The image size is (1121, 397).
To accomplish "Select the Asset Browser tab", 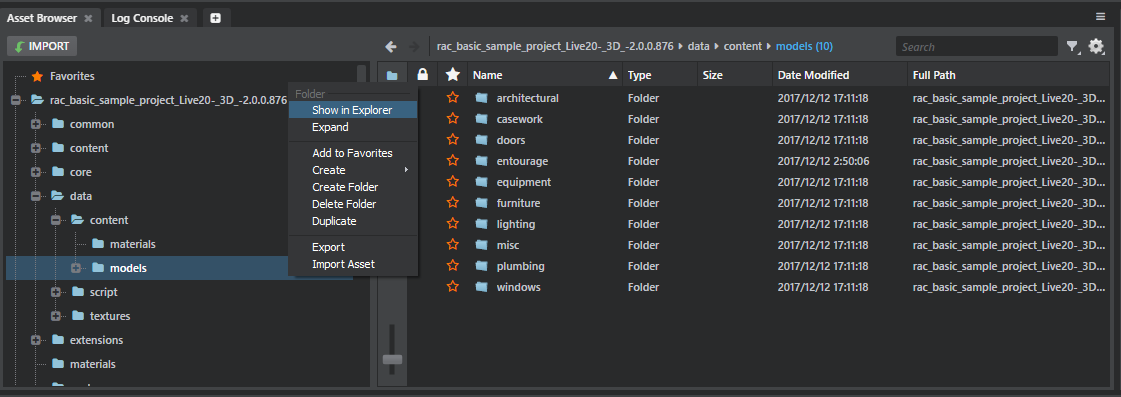I will point(41,18).
